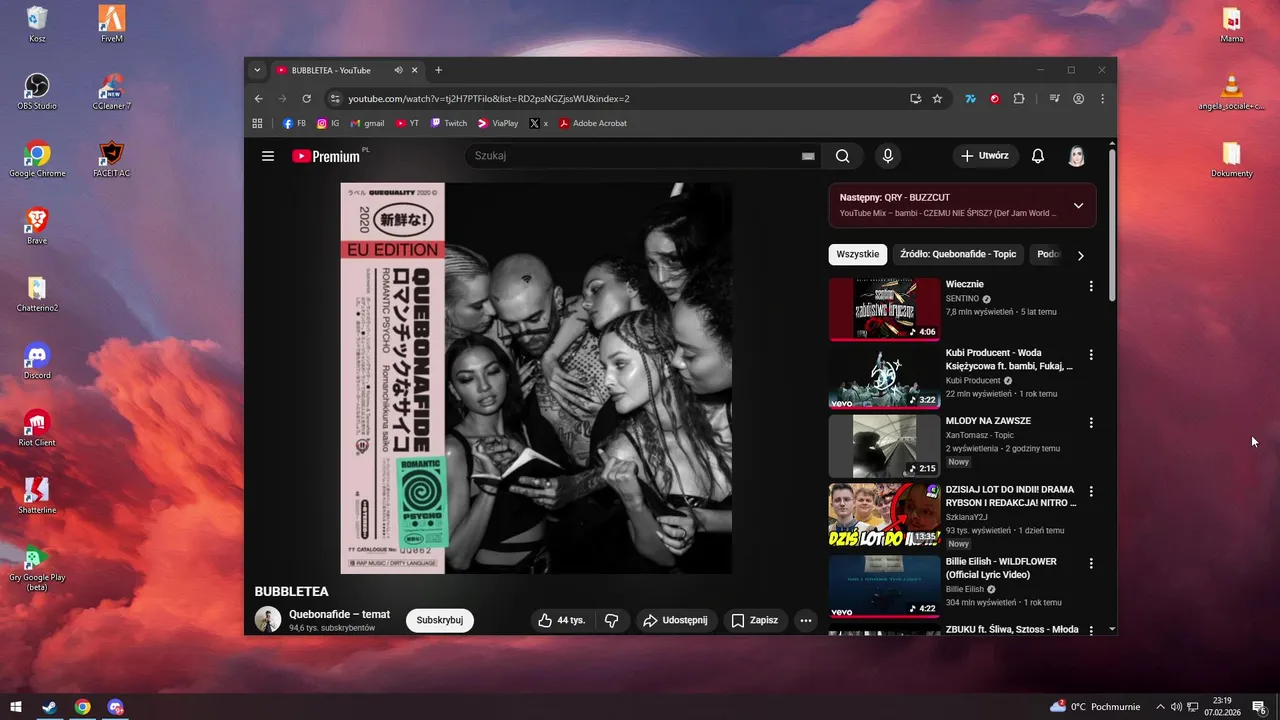Open the Chrome tab search dropdown arrow
This screenshot has height=720, width=1280.
(257, 70)
